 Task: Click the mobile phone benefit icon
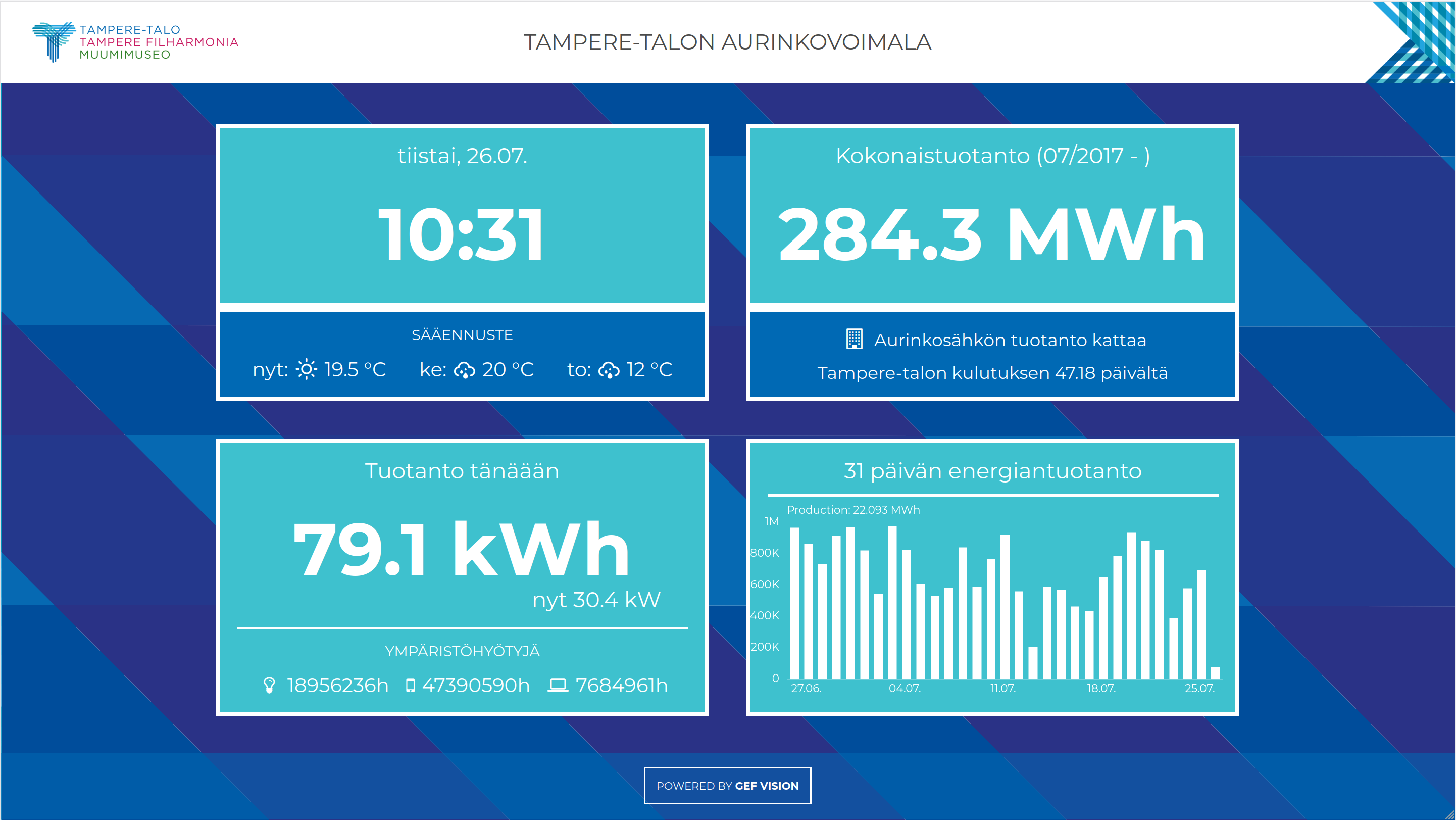coord(411,686)
